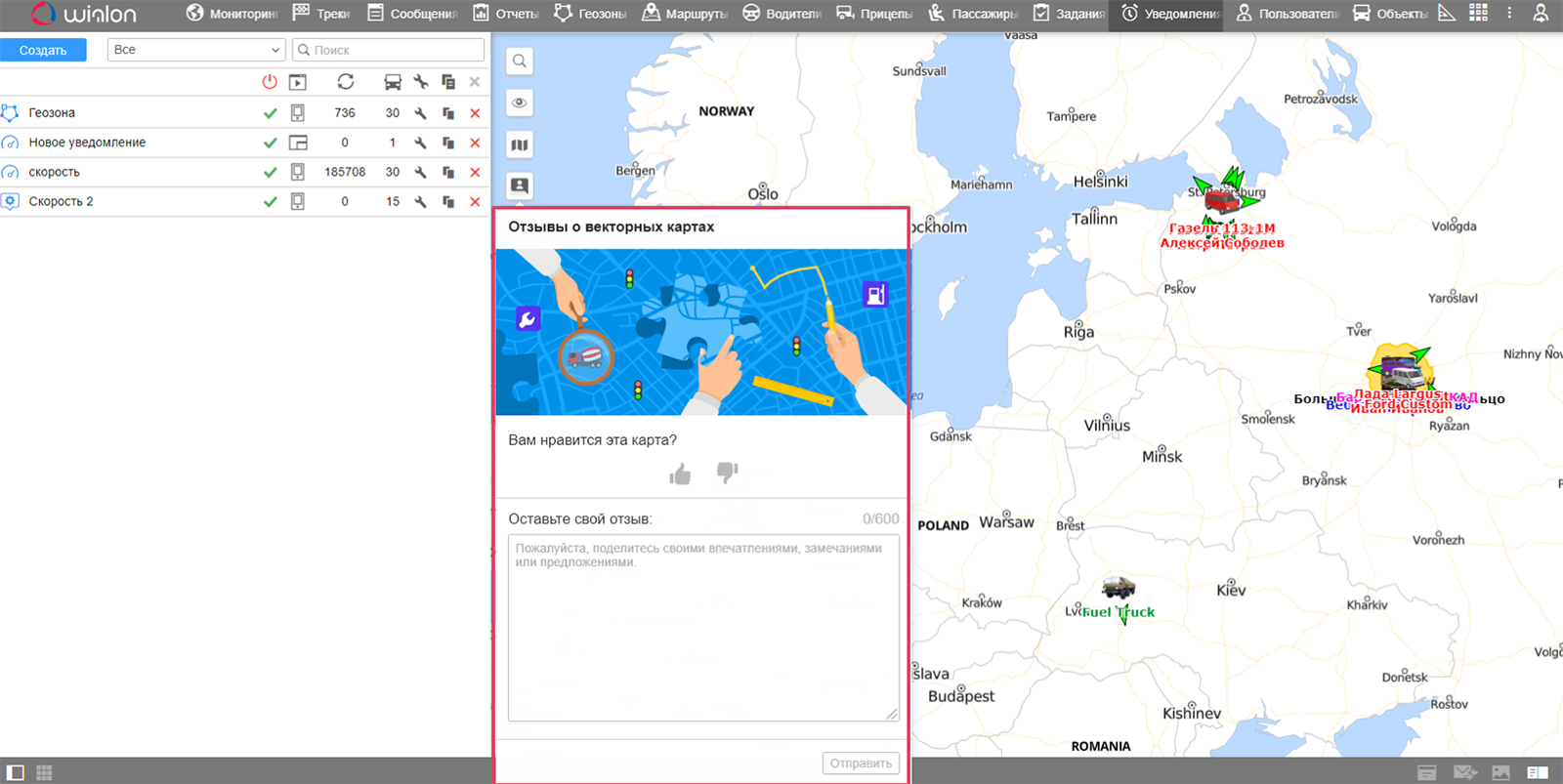Open map search magnifier tool
The image size is (1563, 784).
(x=520, y=62)
